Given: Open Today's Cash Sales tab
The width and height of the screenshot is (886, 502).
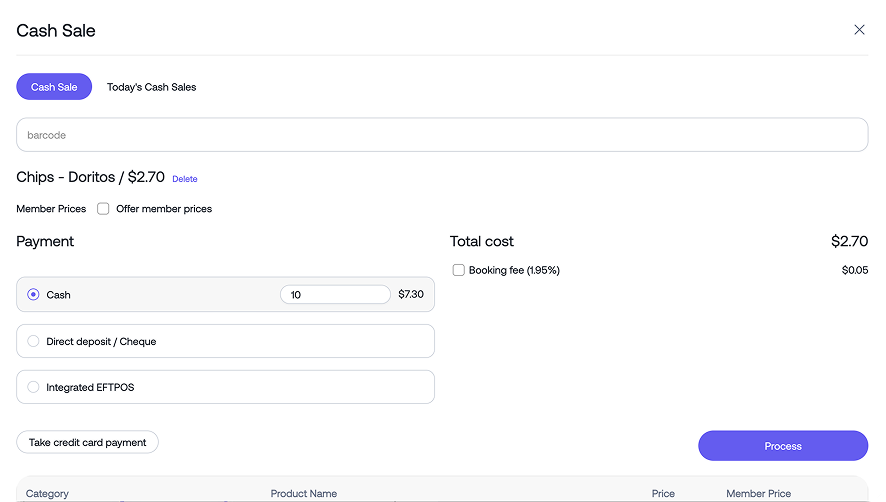Looking at the screenshot, I should coord(151,87).
